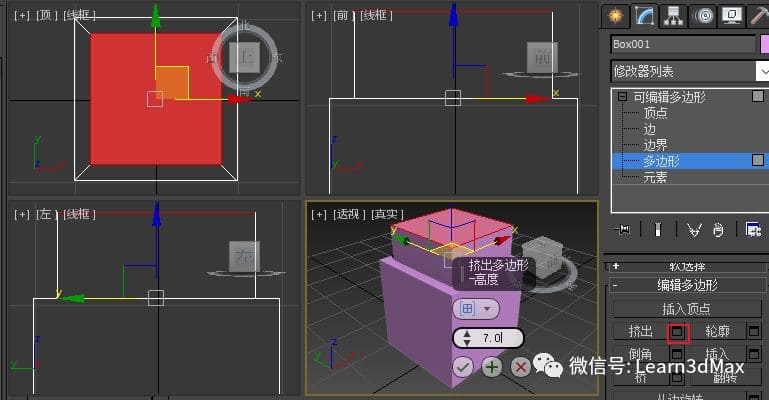Select the 边界 sub-object level
Screen dimensions: 769x400
[x=655, y=145]
